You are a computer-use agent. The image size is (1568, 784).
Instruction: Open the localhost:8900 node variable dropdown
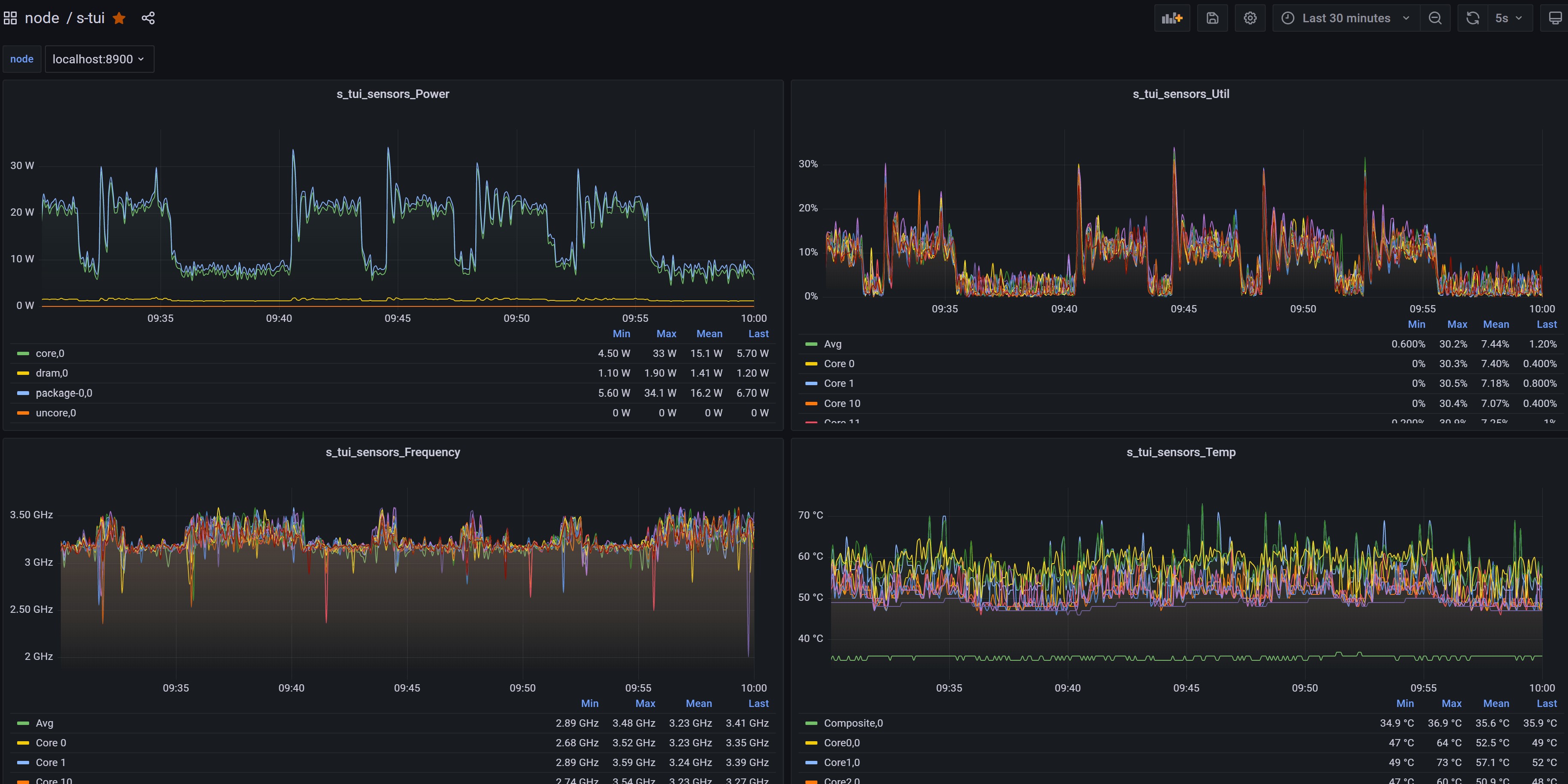click(99, 59)
